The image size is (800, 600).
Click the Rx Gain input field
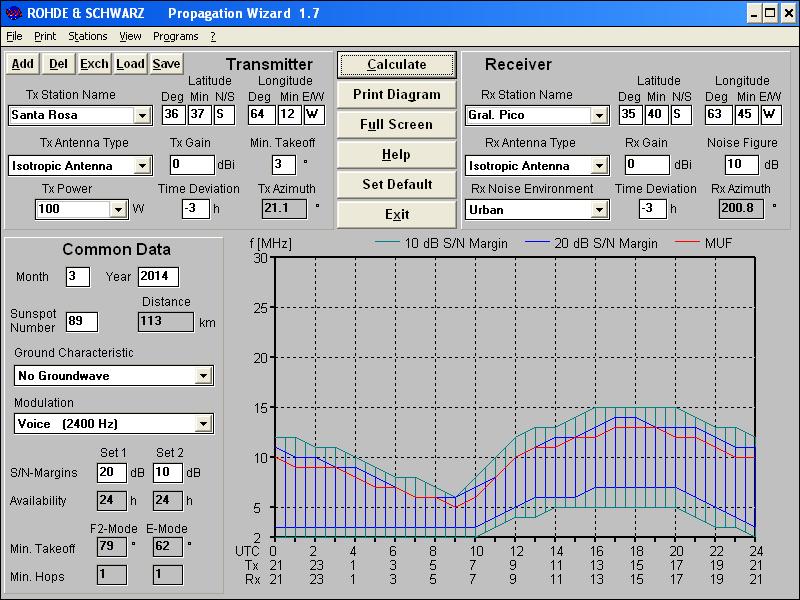[x=647, y=164]
